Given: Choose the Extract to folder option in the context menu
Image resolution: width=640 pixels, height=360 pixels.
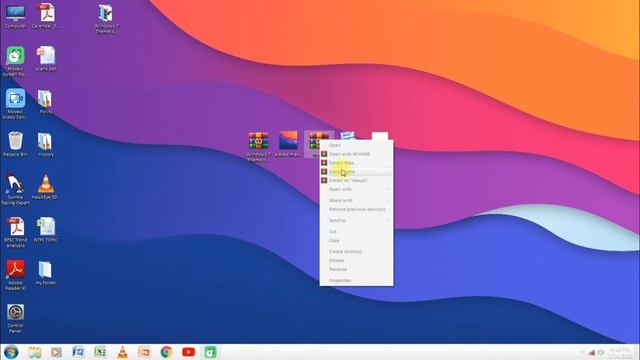Looking at the screenshot, I should 356,180.
